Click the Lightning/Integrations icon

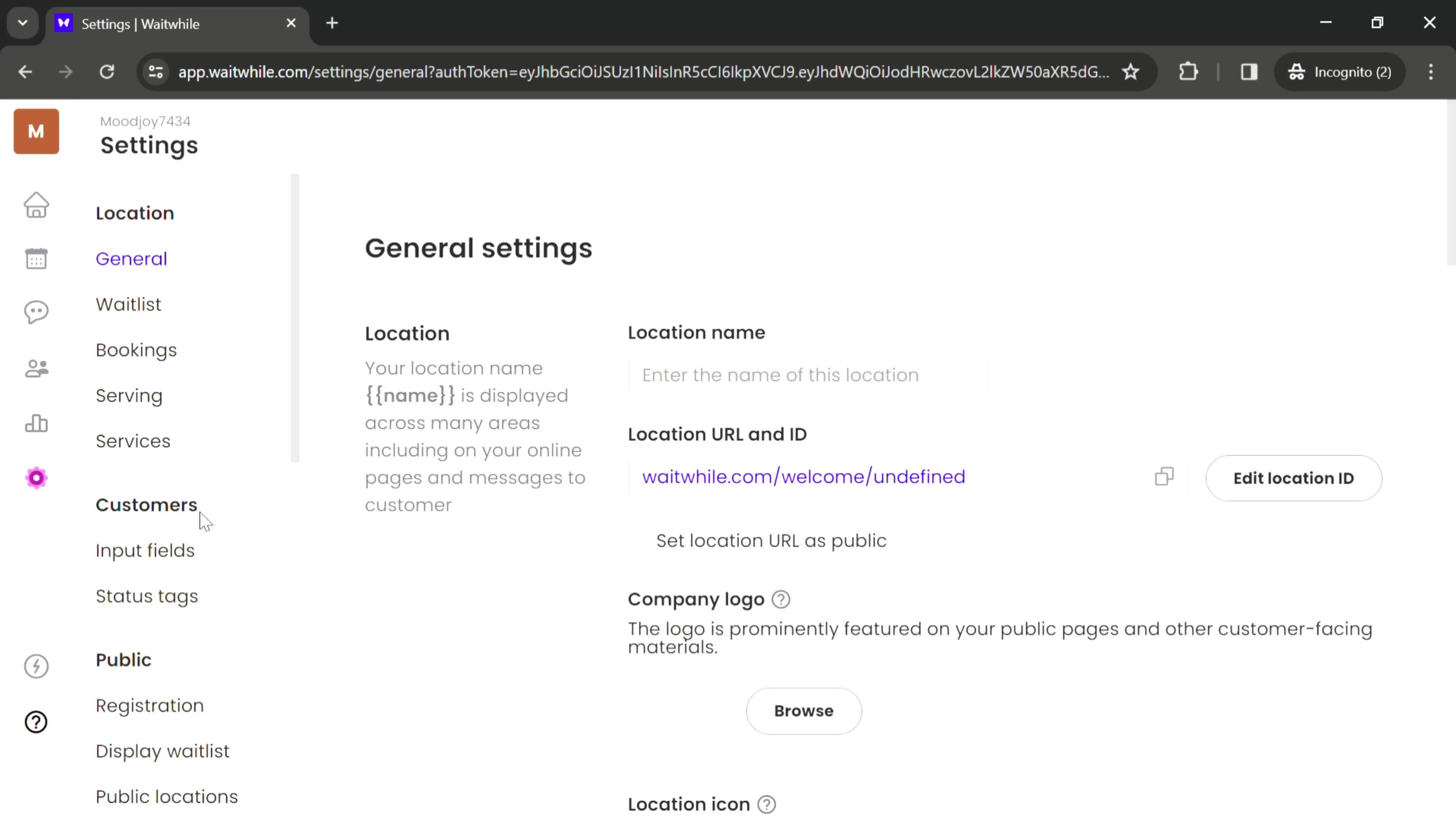point(36,667)
